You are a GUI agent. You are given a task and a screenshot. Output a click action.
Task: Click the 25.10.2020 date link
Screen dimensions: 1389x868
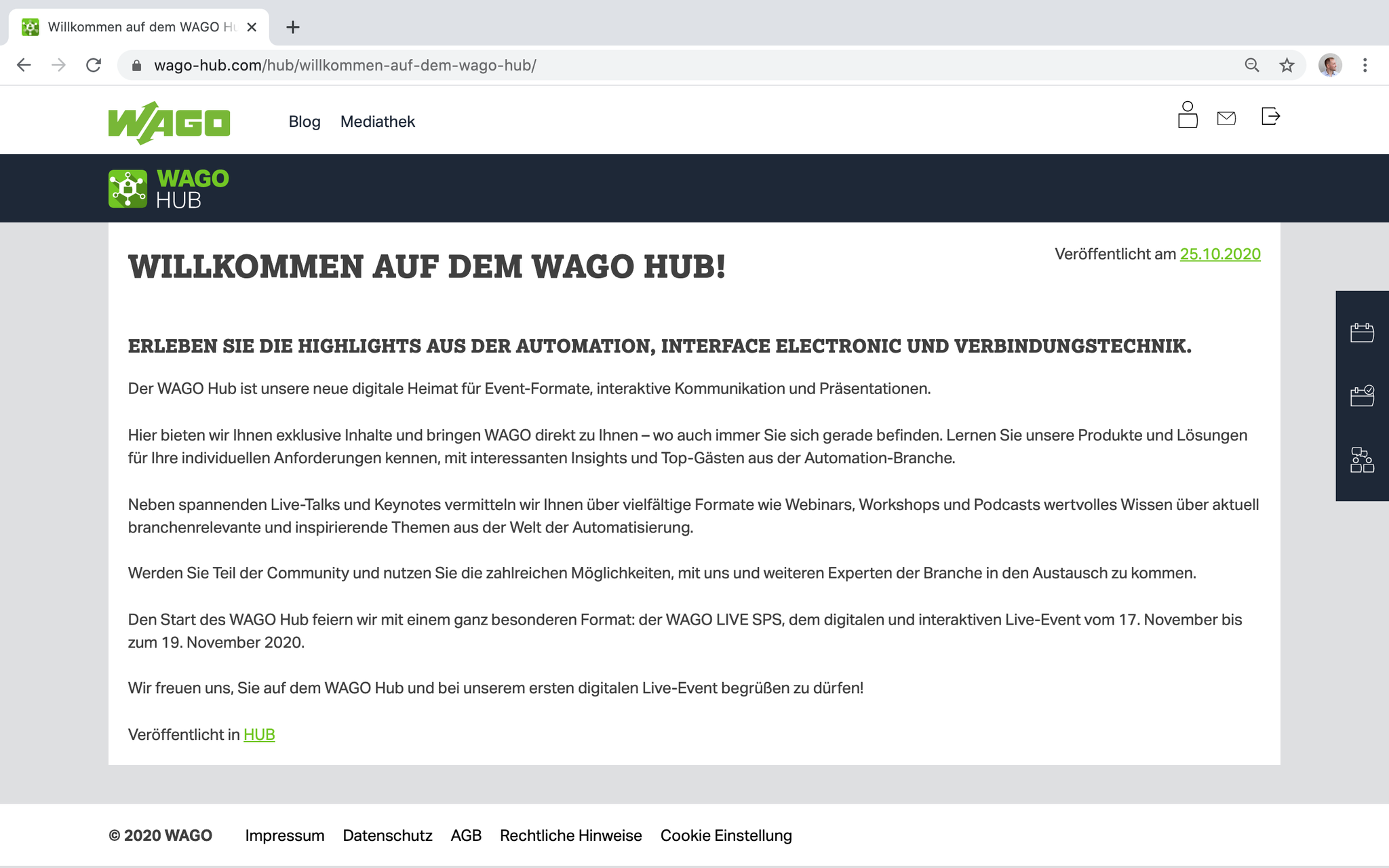click(1220, 254)
